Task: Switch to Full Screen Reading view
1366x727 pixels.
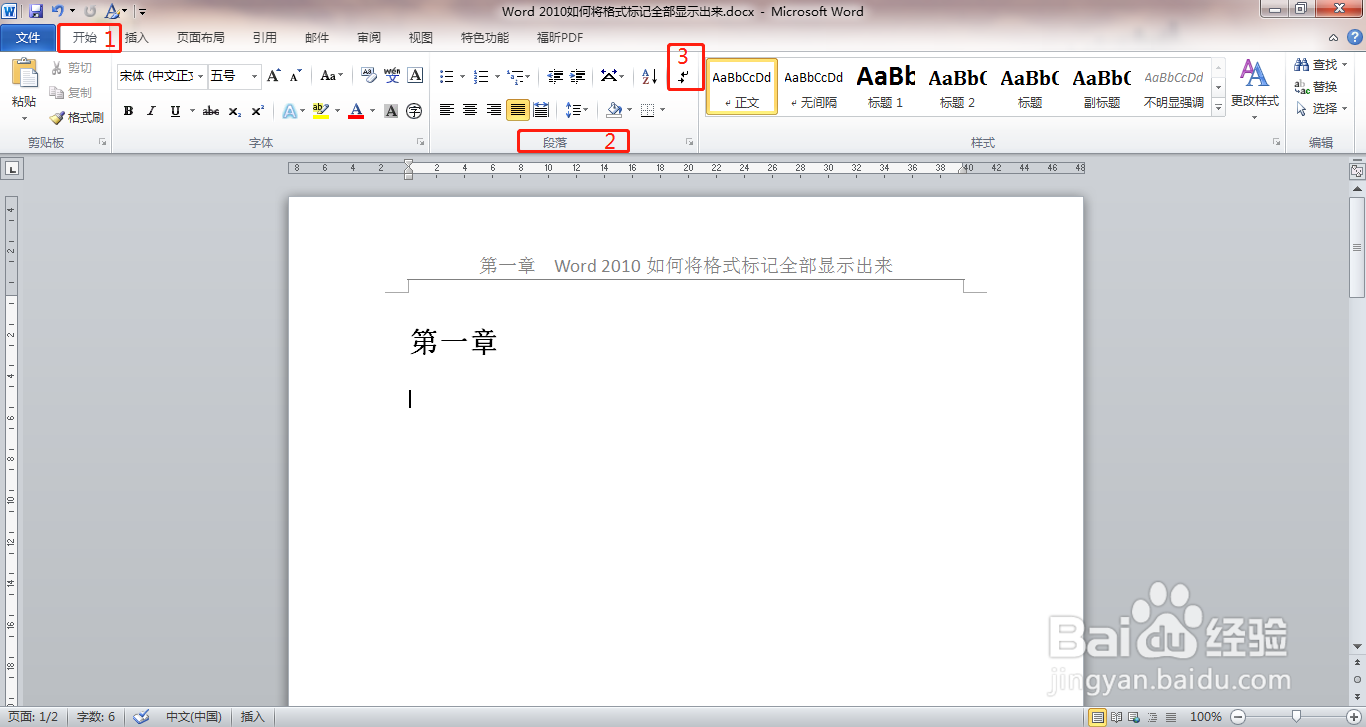Action: [x=1116, y=717]
